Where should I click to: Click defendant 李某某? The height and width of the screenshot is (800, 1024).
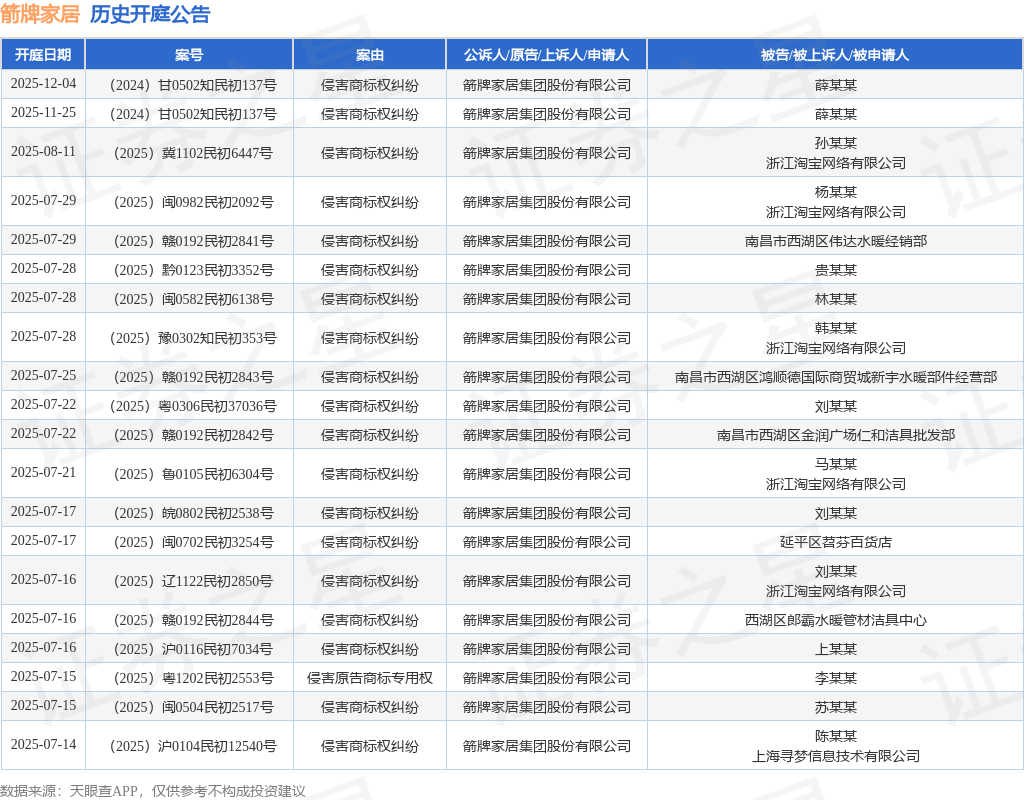tap(835, 678)
